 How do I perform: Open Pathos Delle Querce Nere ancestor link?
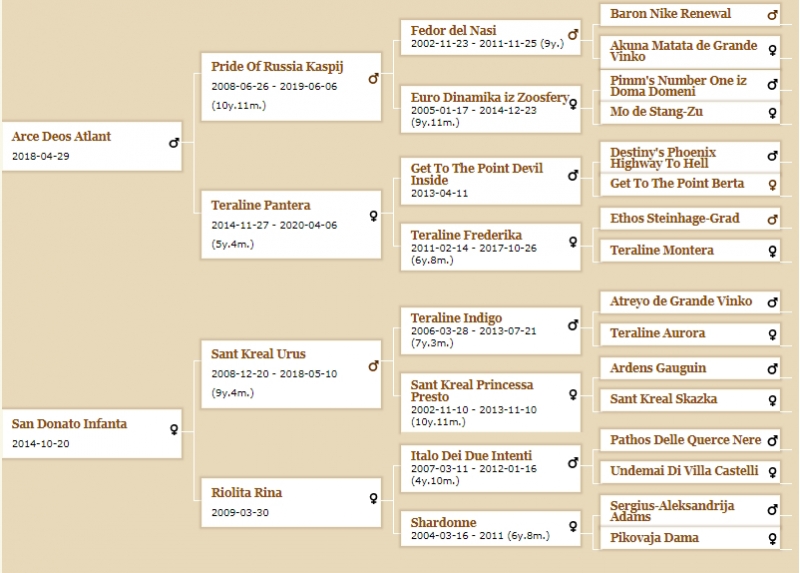coord(685,439)
